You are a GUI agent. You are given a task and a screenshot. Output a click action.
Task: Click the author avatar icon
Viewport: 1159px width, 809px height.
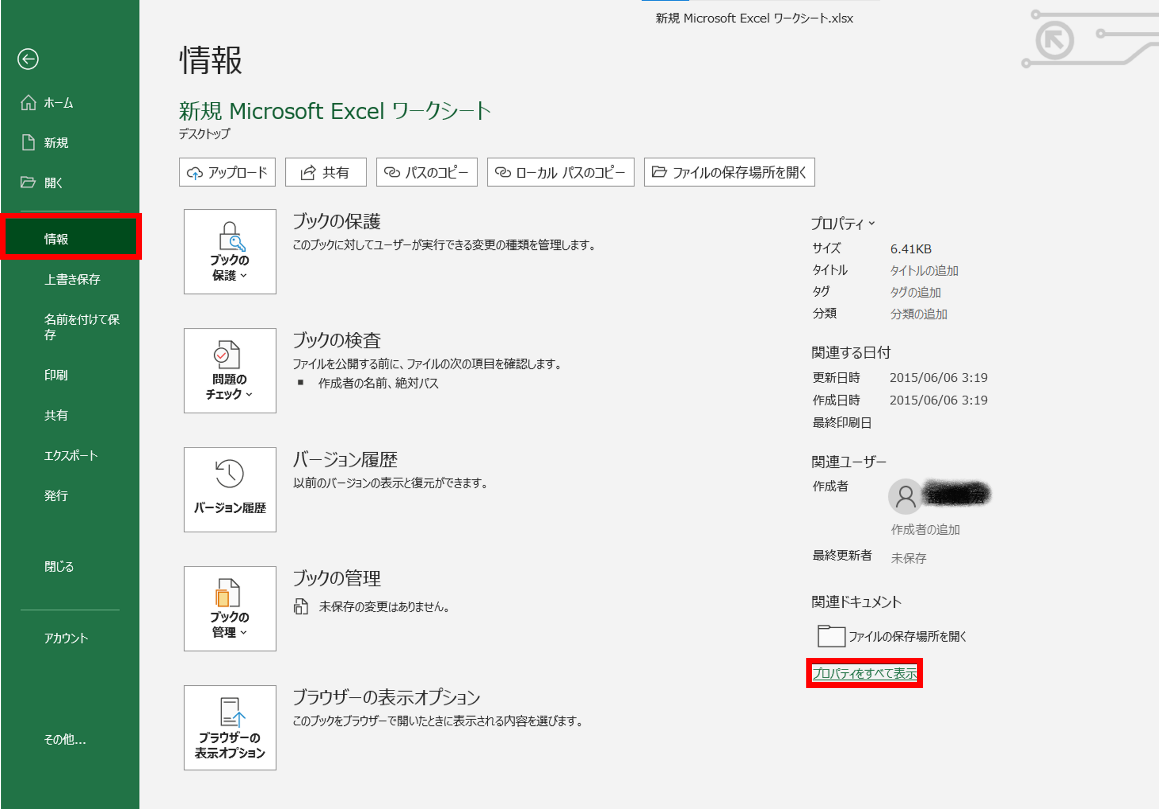[905, 496]
